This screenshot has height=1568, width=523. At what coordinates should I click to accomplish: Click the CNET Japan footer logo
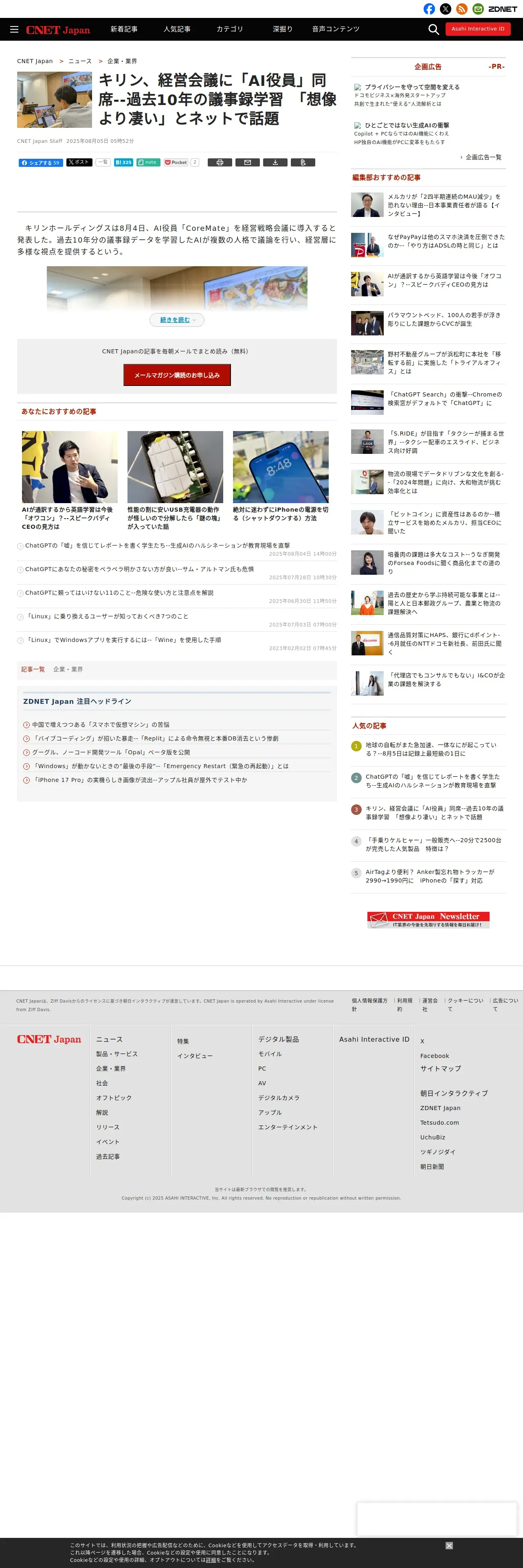coord(49,1039)
